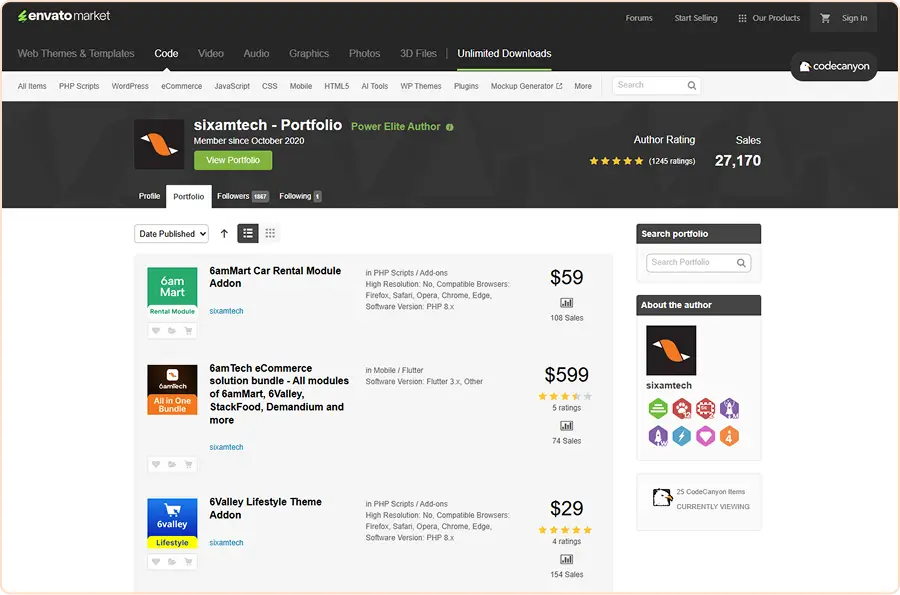Add 6amMart Car Rental Module to cart

pos(188,330)
